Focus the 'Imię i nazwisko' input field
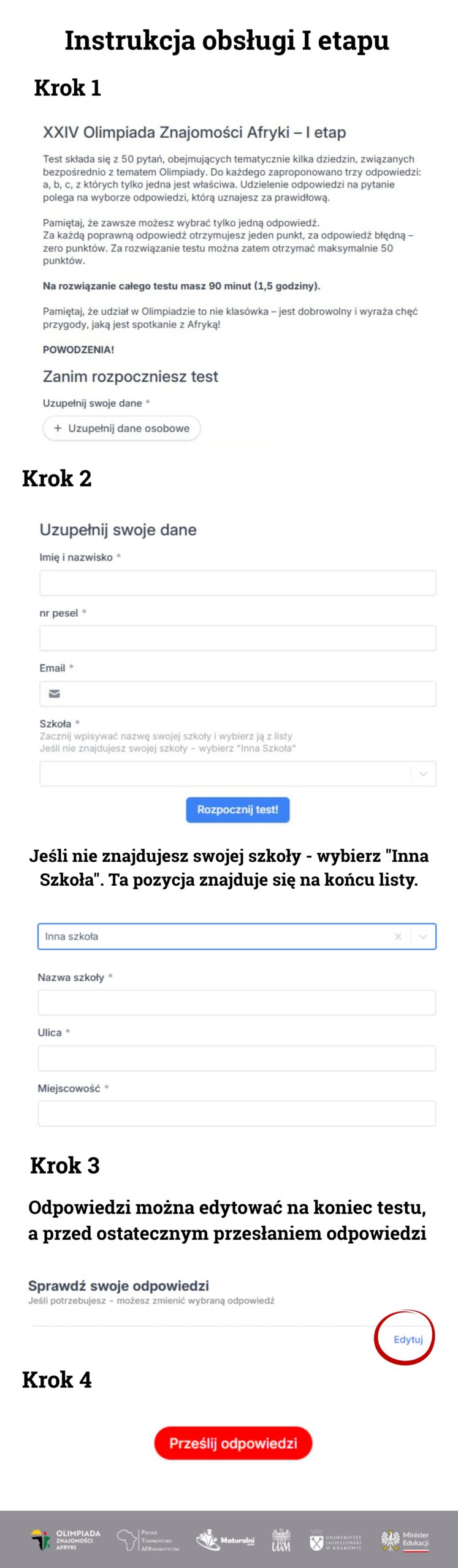This screenshot has width=458, height=1568. tap(237, 582)
